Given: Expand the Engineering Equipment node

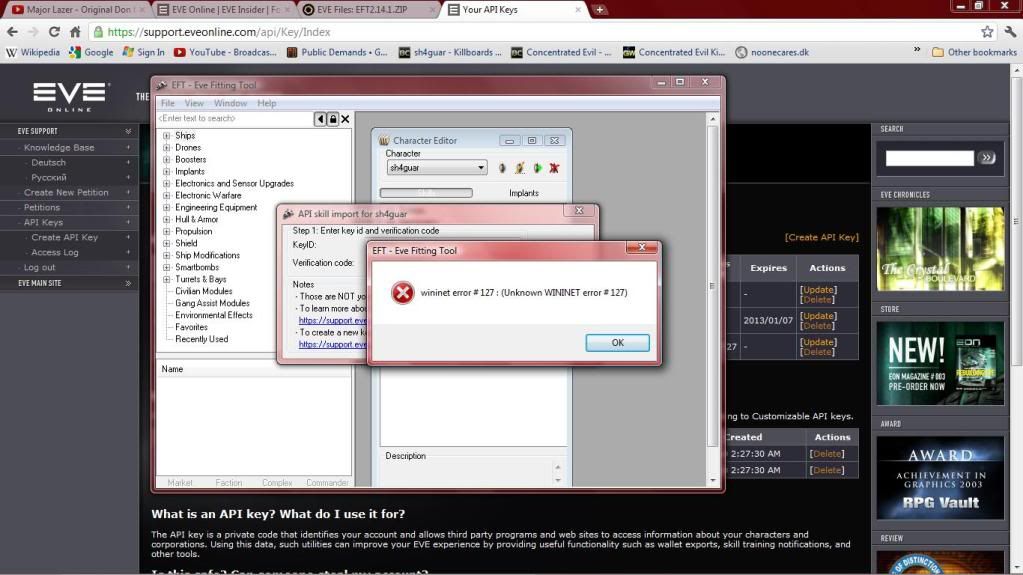Looking at the screenshot, I should (166, 208).
